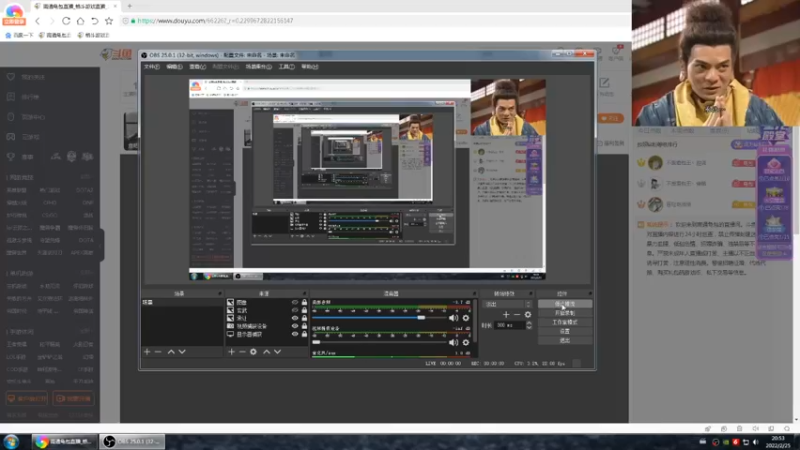This screenshot has width=800, height=450.
Task: Increase the transition duration with the up arrow
Action: tap(529, 323)
